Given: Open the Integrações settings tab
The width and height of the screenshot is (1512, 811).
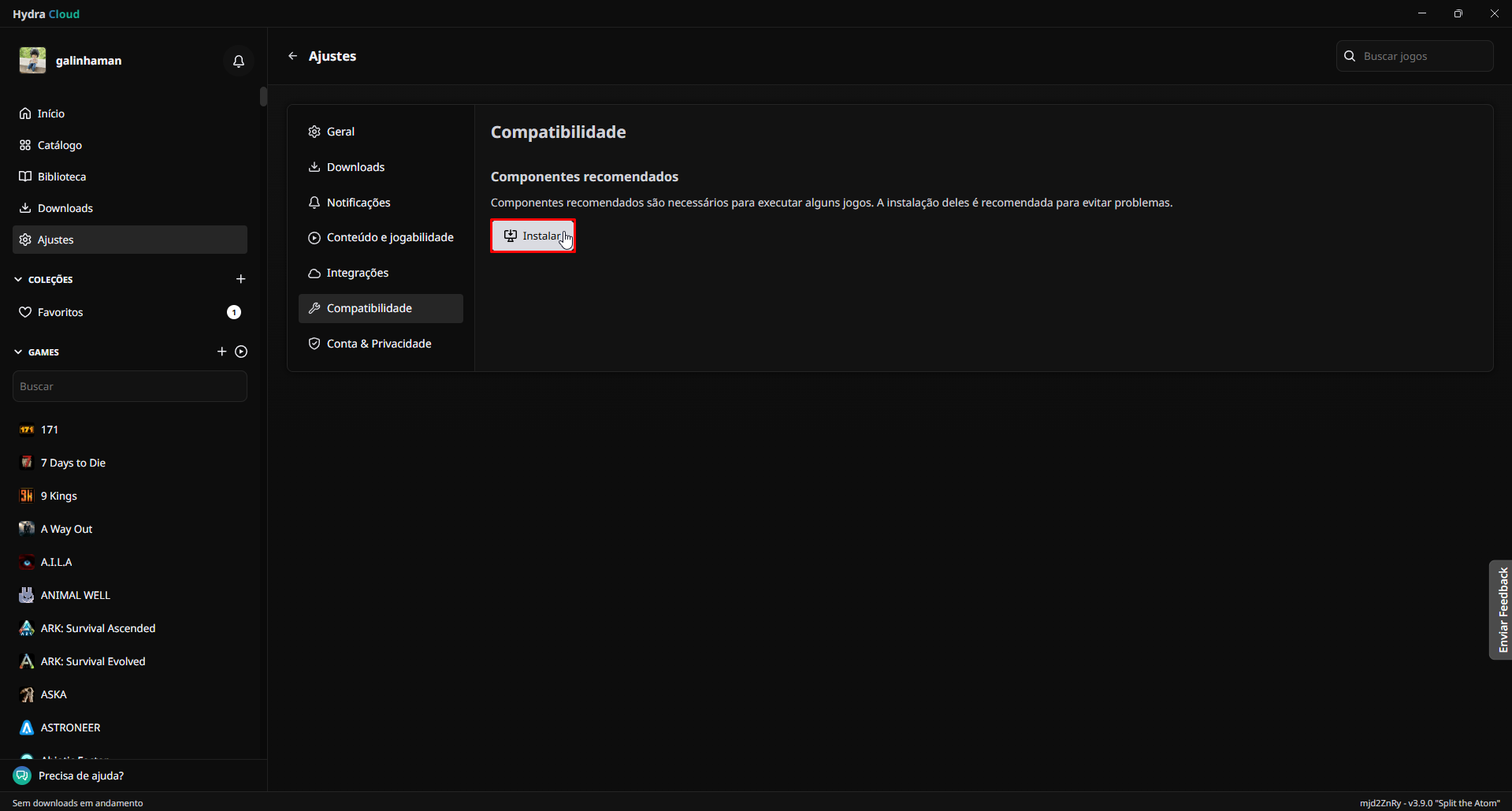Looking at the screenshot, I should pos(357,273).
